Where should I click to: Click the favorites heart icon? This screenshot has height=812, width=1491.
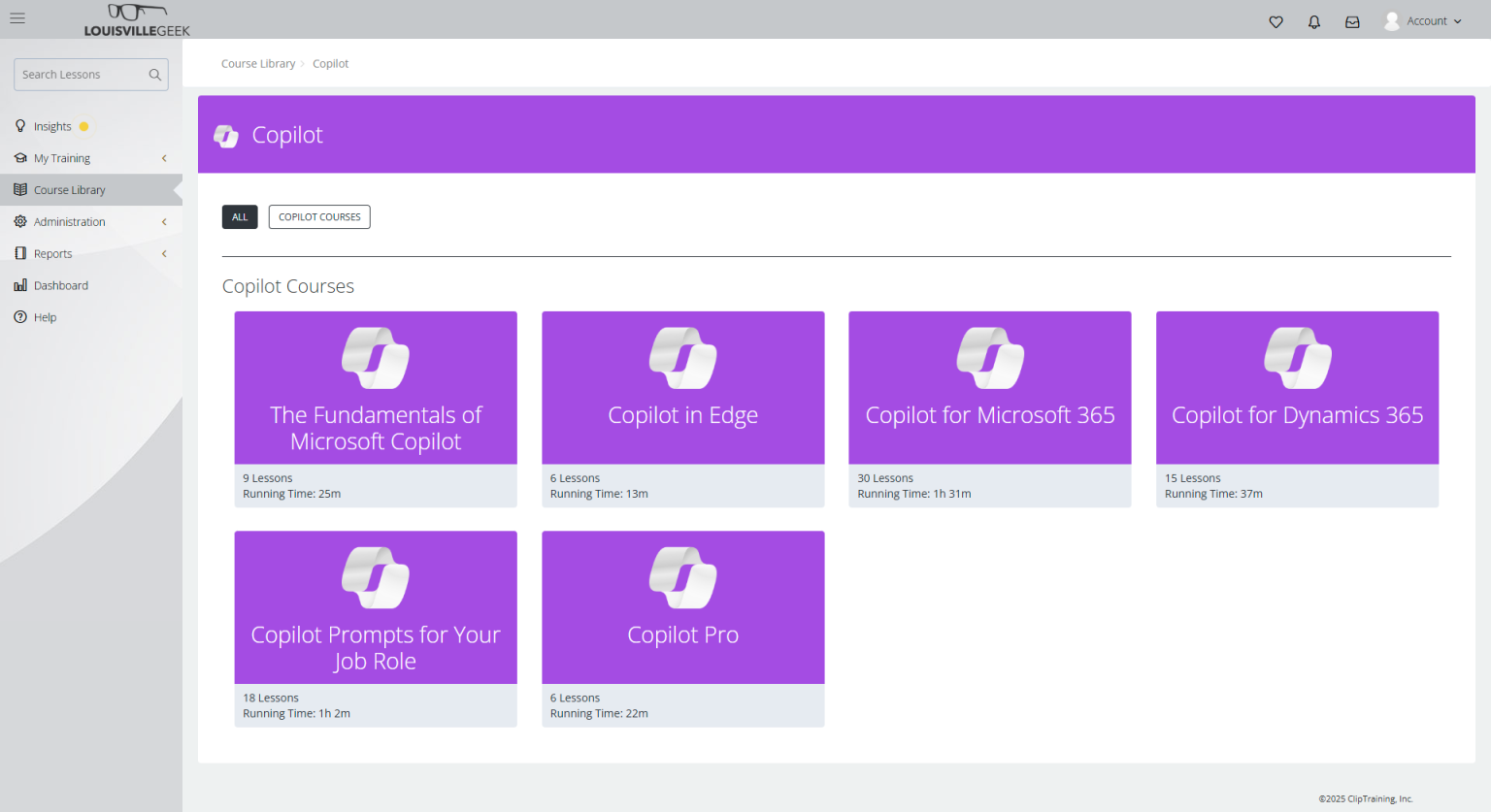coord(1276,21)
